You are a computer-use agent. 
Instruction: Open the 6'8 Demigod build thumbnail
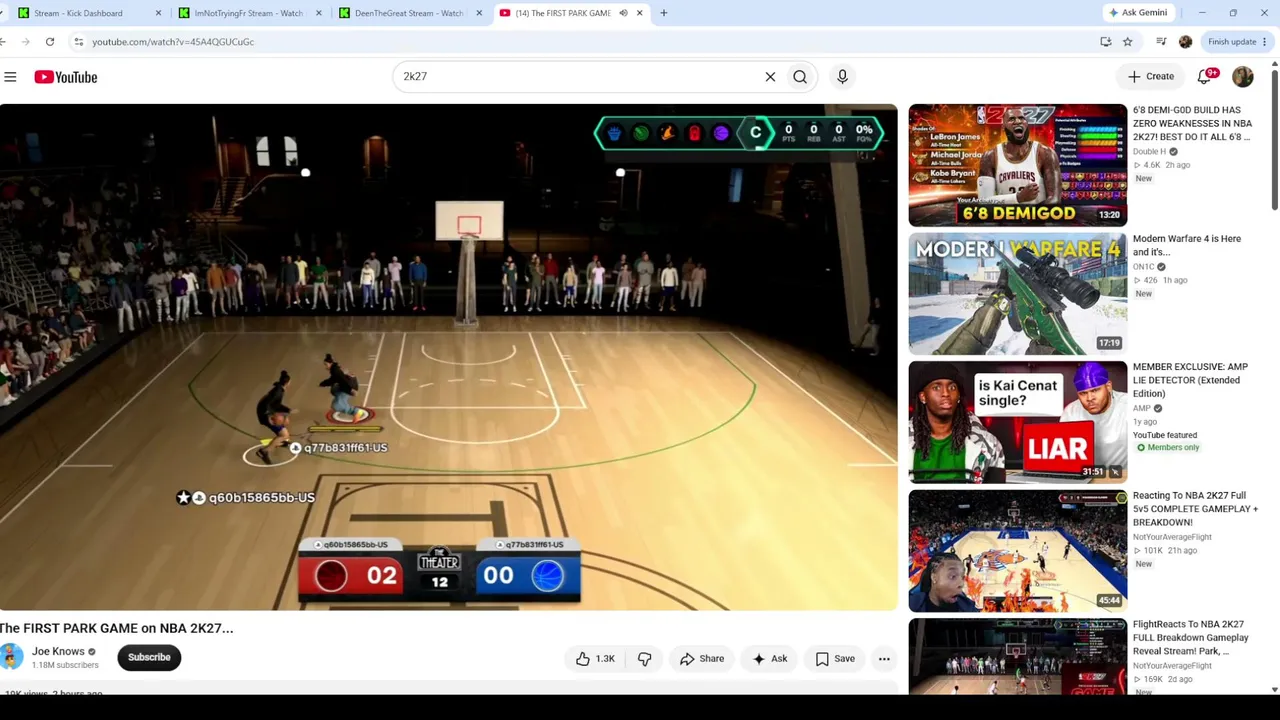click(1017, 165)
